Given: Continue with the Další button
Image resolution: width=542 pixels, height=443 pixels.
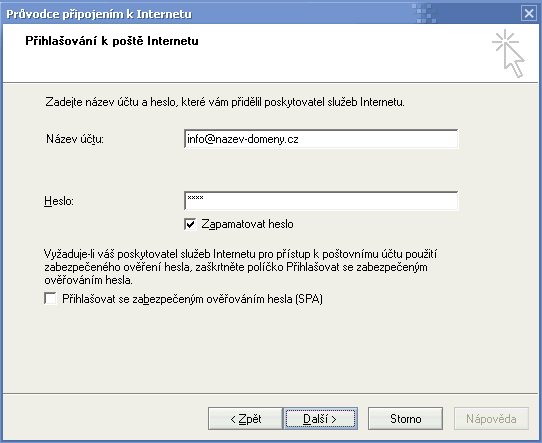Looking at the screenshot, I should (320, 419).
